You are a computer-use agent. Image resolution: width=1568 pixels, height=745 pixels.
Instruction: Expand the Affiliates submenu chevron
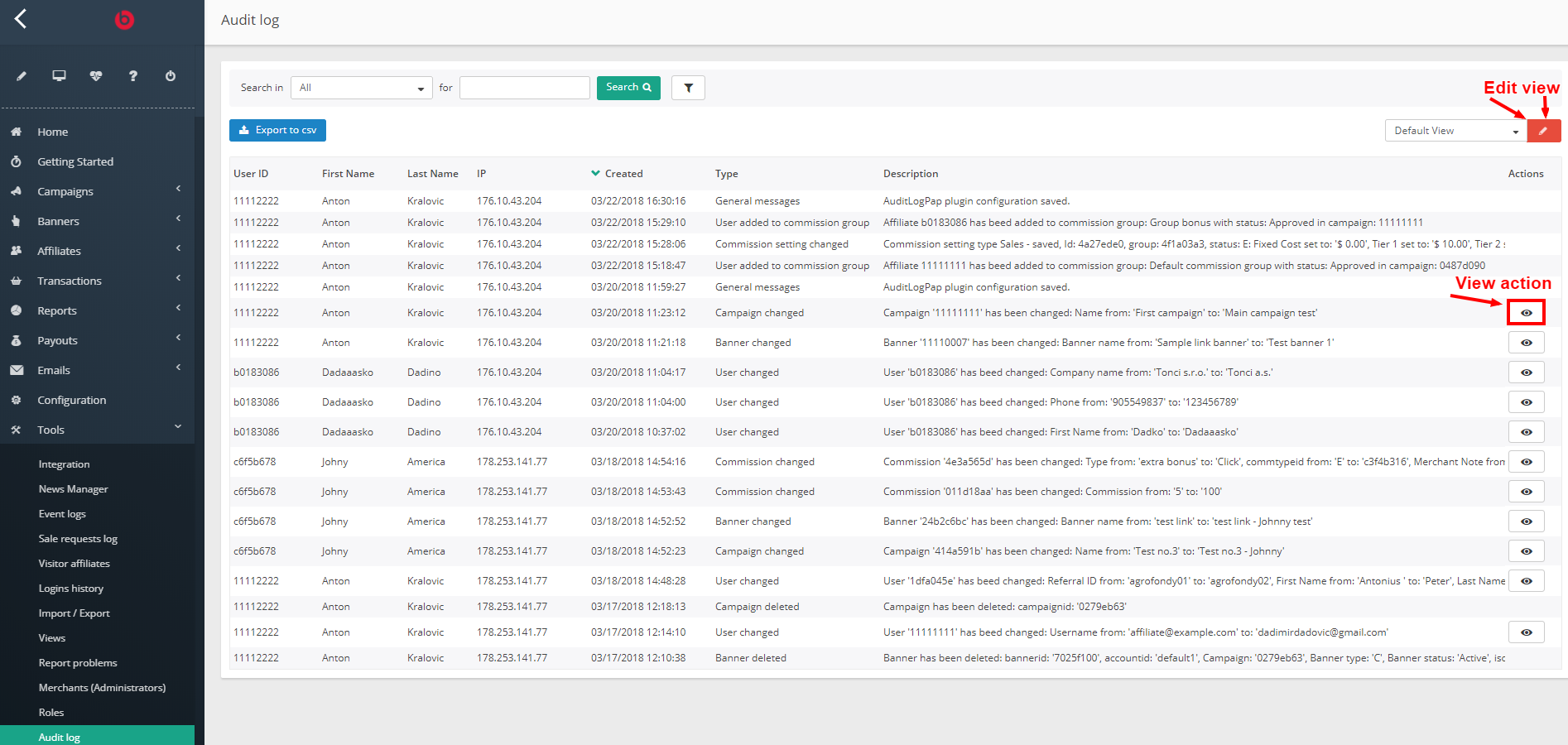coord(178,249)
